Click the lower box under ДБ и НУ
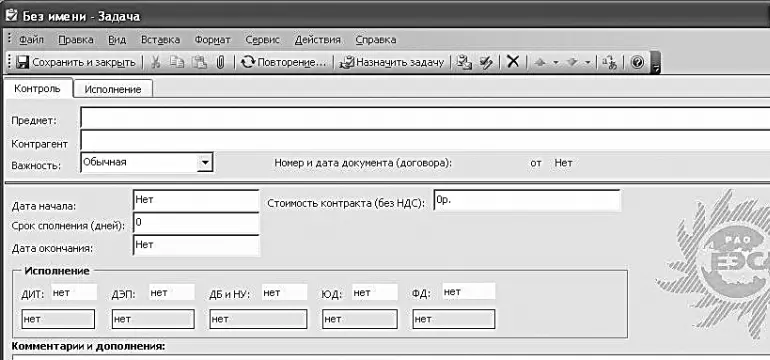Image resolution: width=770 pixels, height=360 pixels. 258,319
